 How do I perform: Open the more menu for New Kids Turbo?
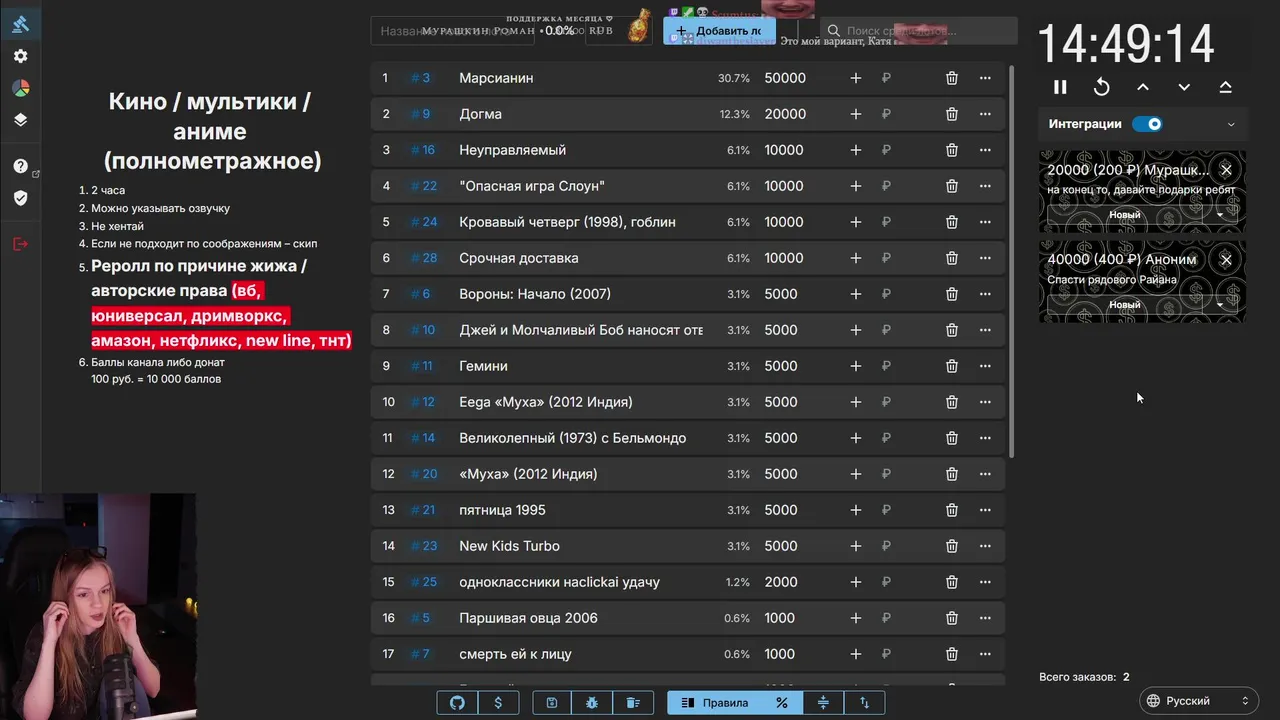click(x=985, y=546)
